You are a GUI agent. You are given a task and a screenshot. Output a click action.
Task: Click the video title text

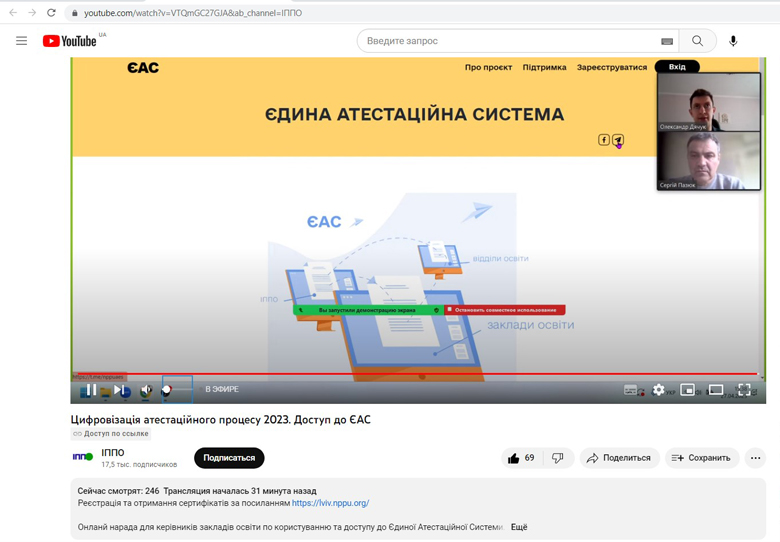click(220, 420)
